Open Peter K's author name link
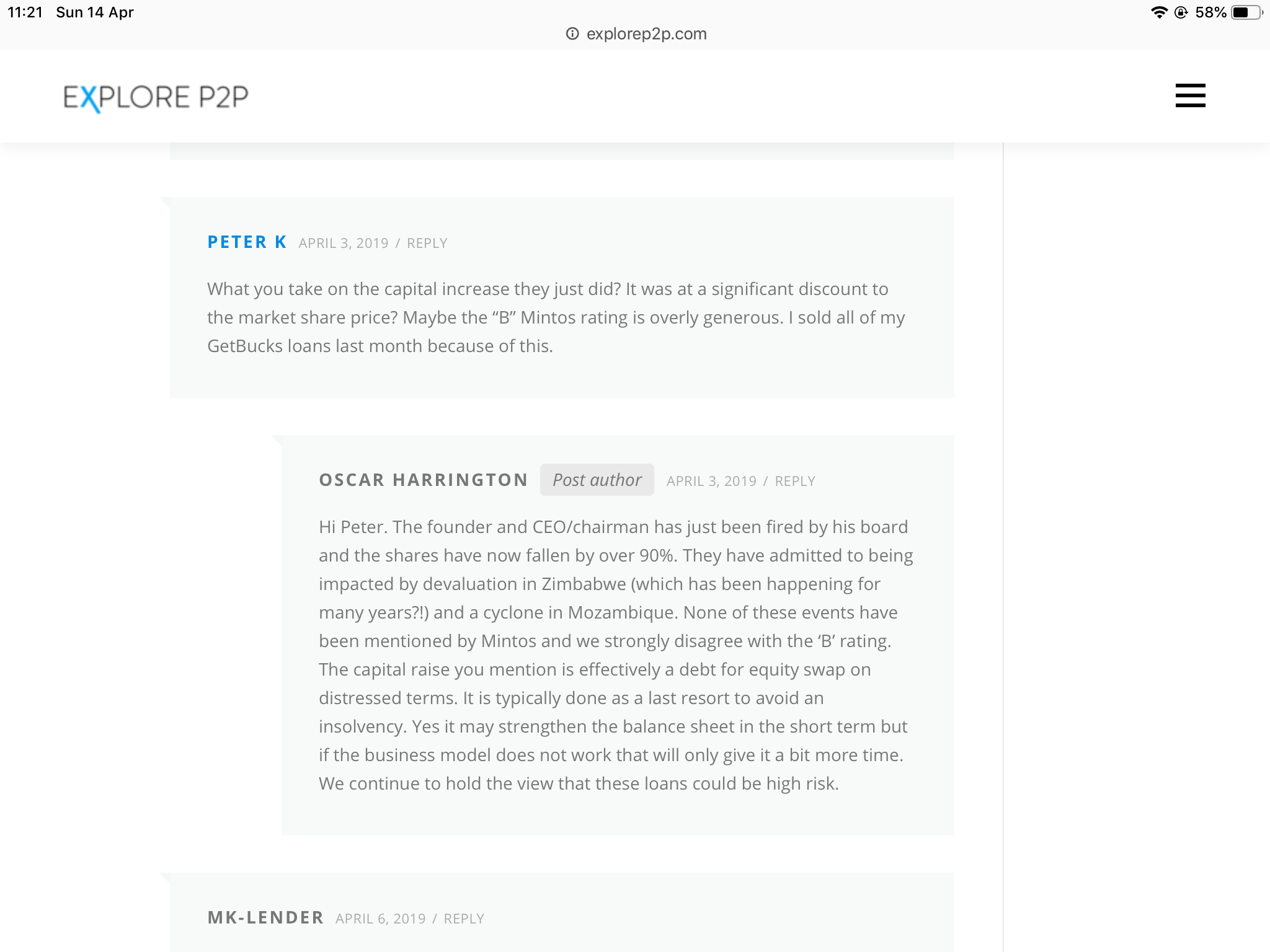Image resolution: width=1270 pixels, height=952 pixels. pos(247,242)
